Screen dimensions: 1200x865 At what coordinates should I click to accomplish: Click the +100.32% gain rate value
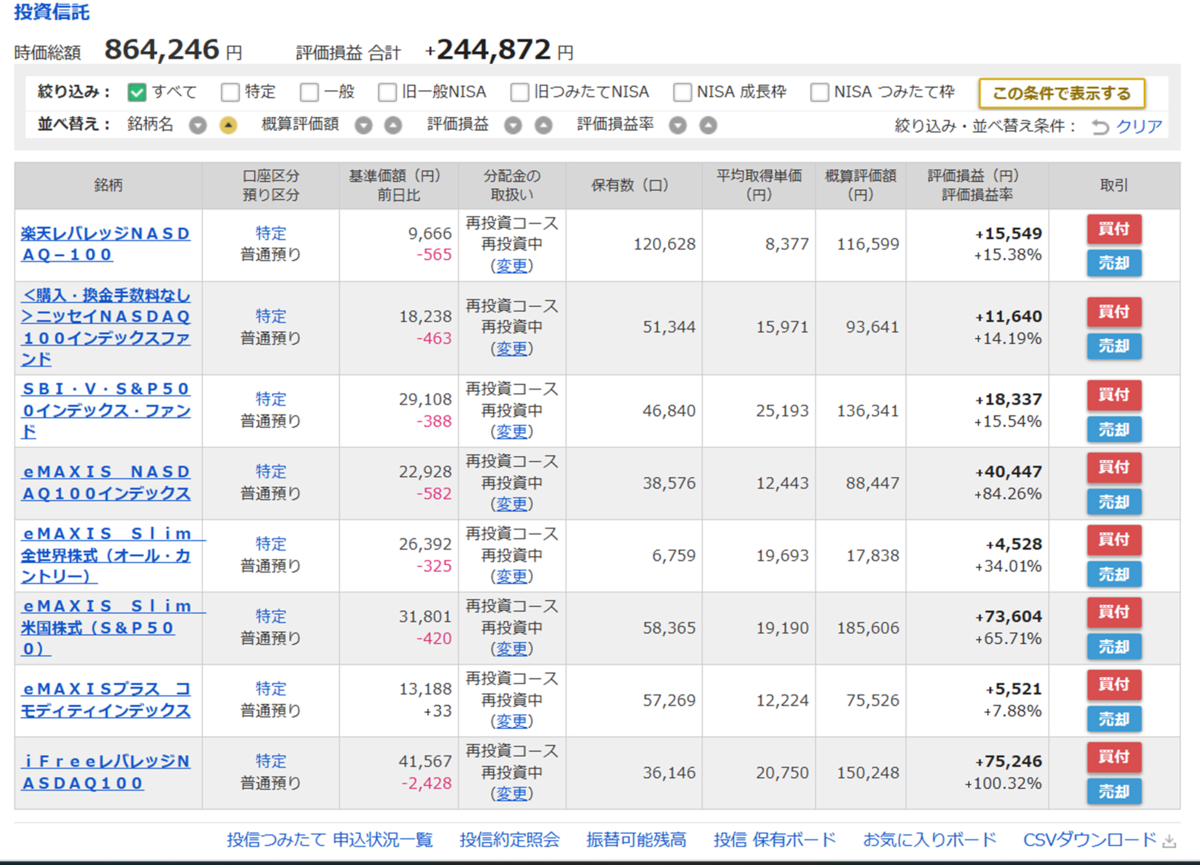[1003, 783]
